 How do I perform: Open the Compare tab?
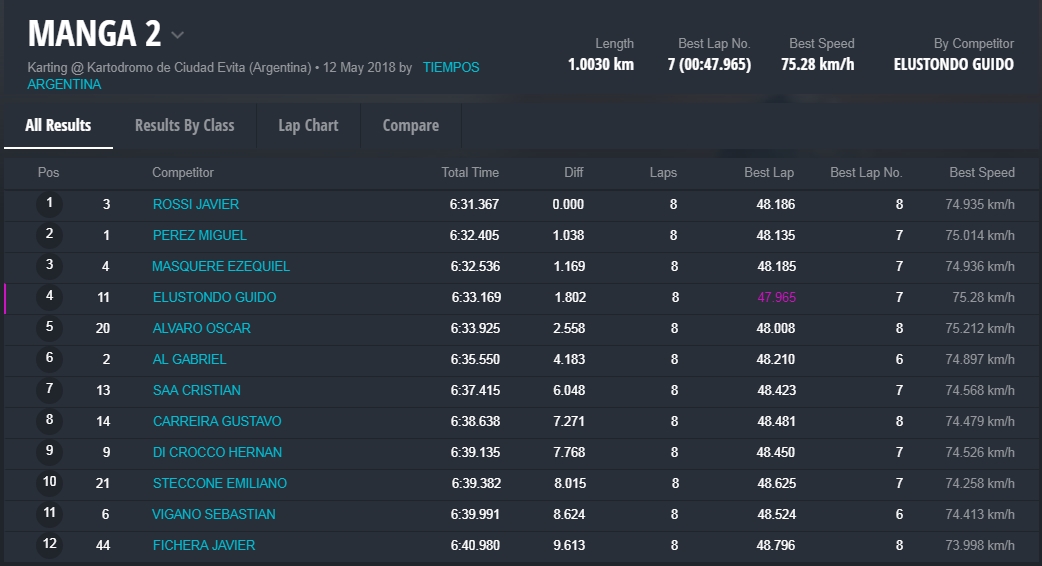pyautogui.click(x=410, y=126)
